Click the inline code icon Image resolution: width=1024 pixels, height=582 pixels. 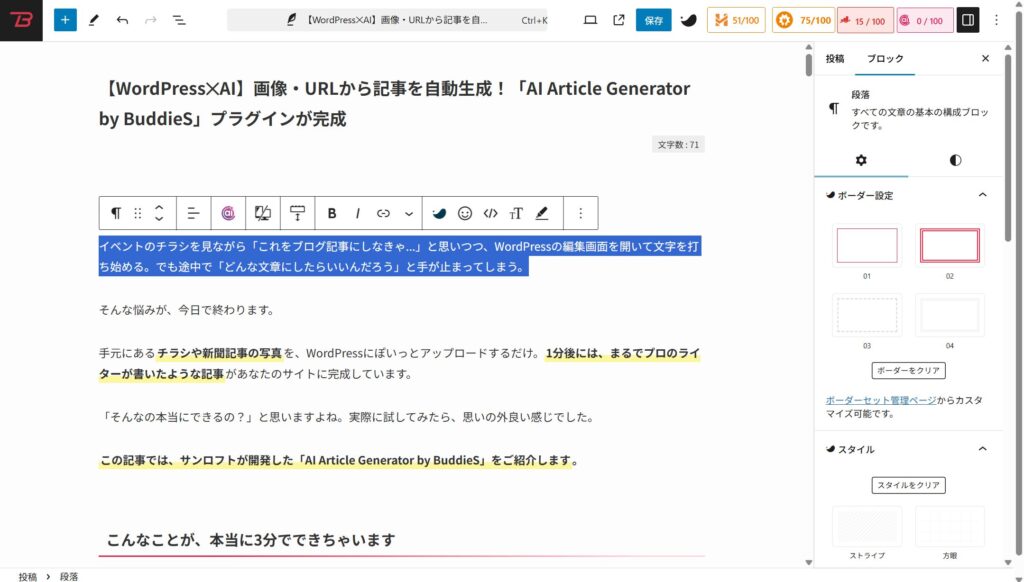(490, 213)
